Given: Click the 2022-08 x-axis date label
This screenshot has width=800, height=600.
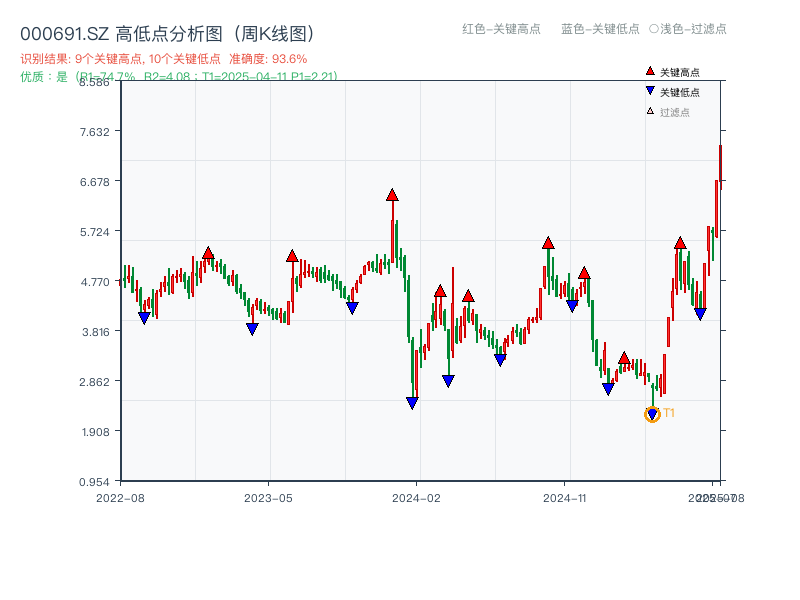Looking at the screenshot, I should (x=120, y=498).
